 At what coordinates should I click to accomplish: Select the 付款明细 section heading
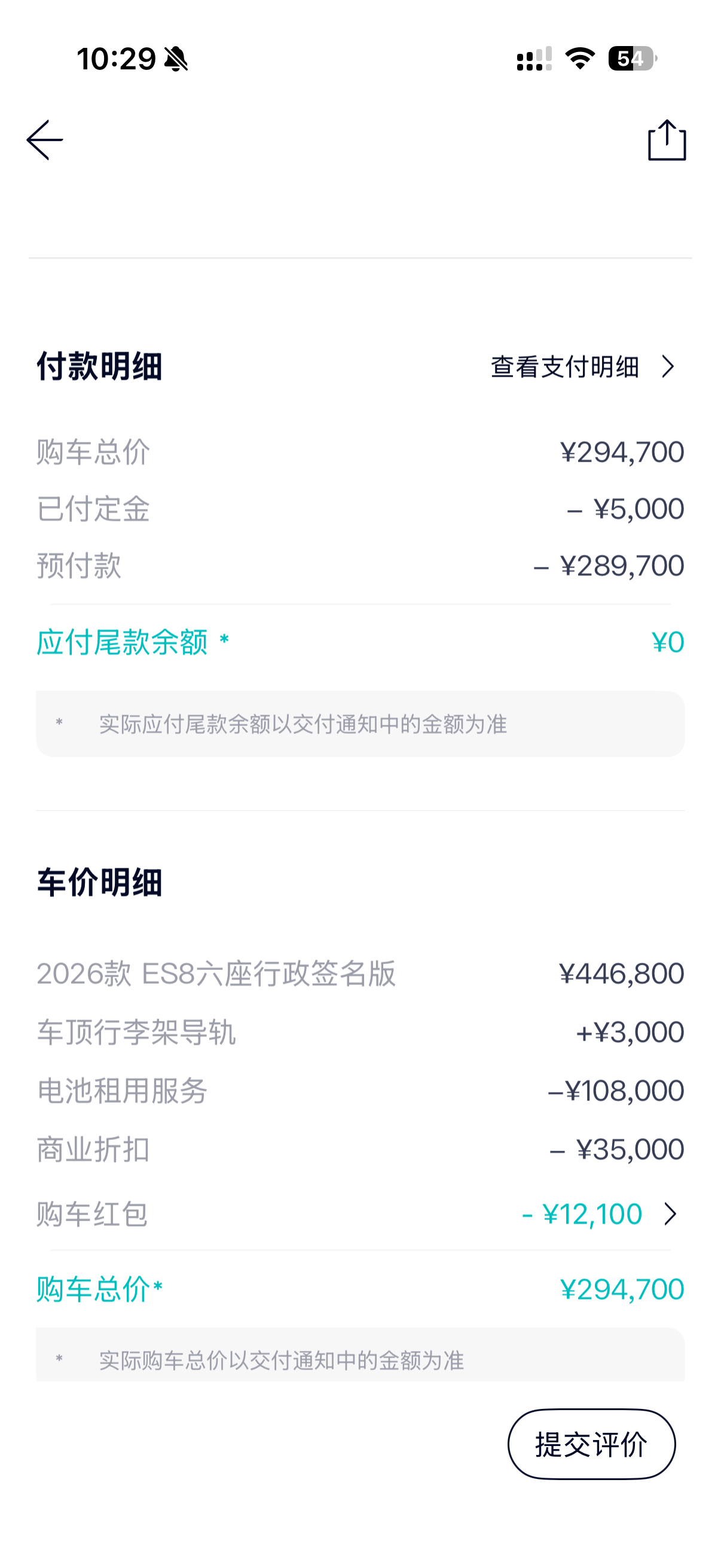coord(99,366)
